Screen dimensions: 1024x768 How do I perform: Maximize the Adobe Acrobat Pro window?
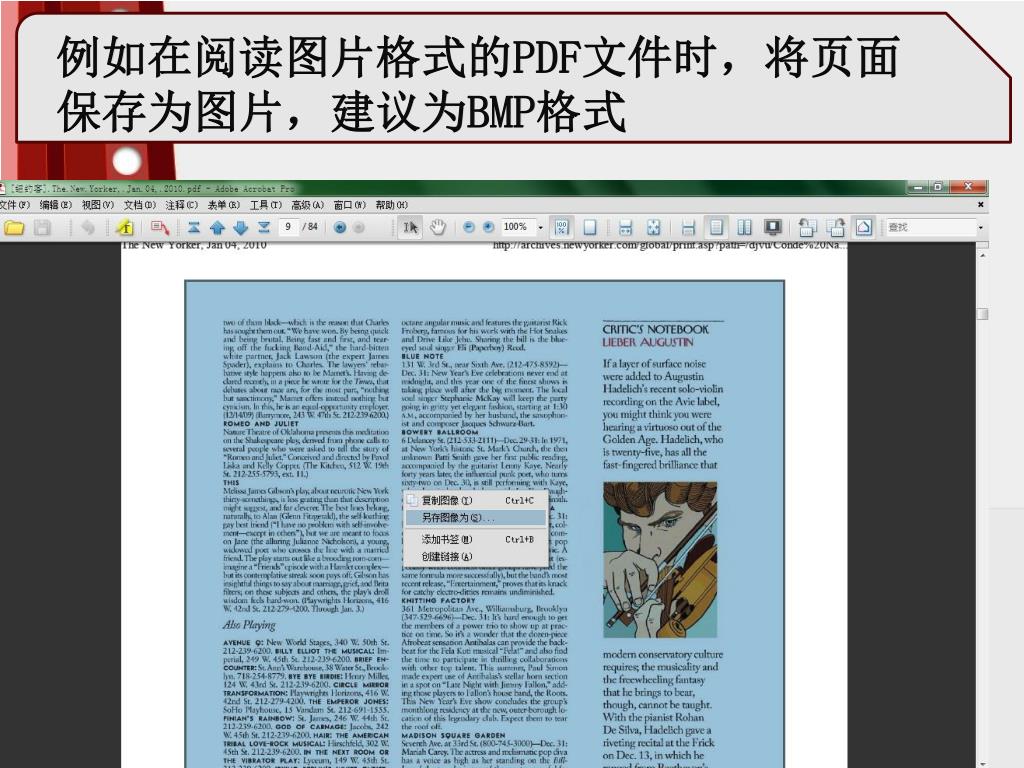tap(938, 187)
